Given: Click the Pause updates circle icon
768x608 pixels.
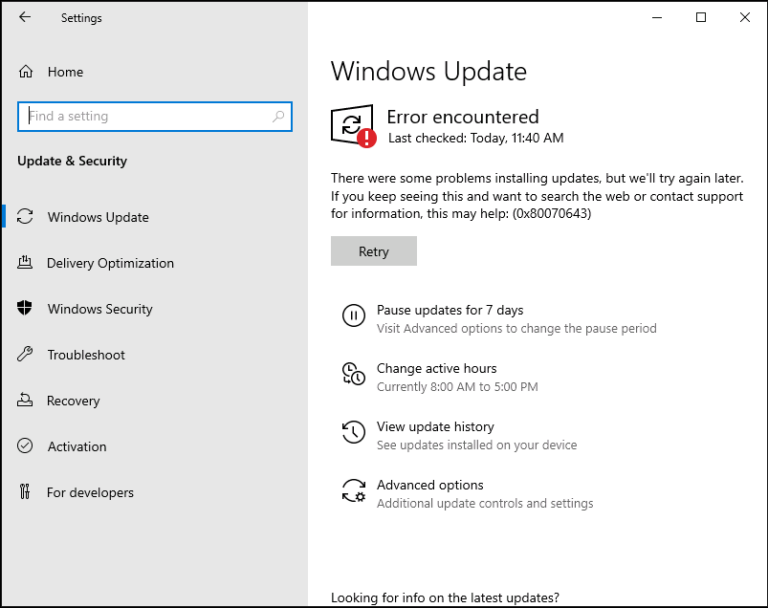Looking at the screenshot, I should 353,317.
